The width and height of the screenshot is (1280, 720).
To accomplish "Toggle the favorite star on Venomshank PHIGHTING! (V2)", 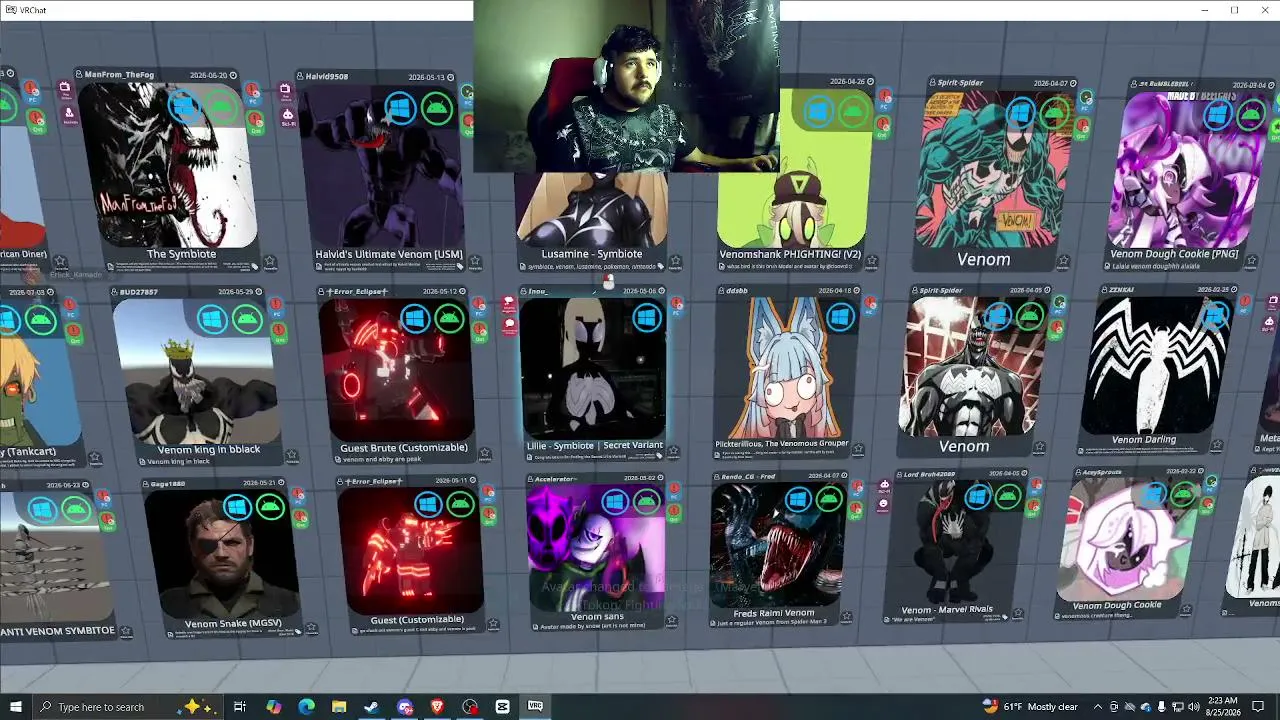I will click(x=872, y=262).
